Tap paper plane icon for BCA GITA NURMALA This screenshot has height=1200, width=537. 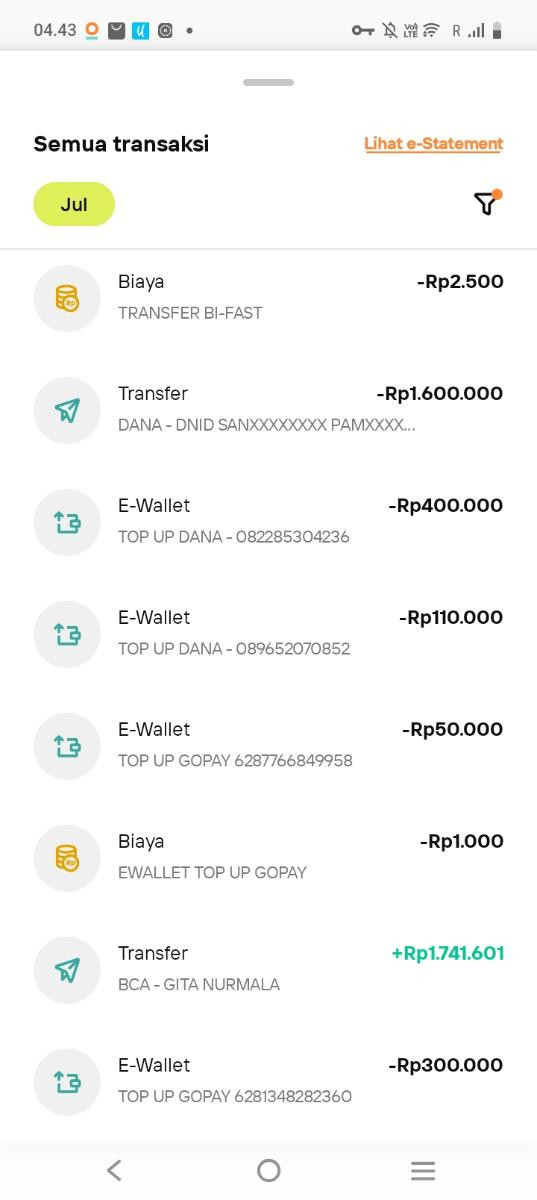[x=67, y=970]
